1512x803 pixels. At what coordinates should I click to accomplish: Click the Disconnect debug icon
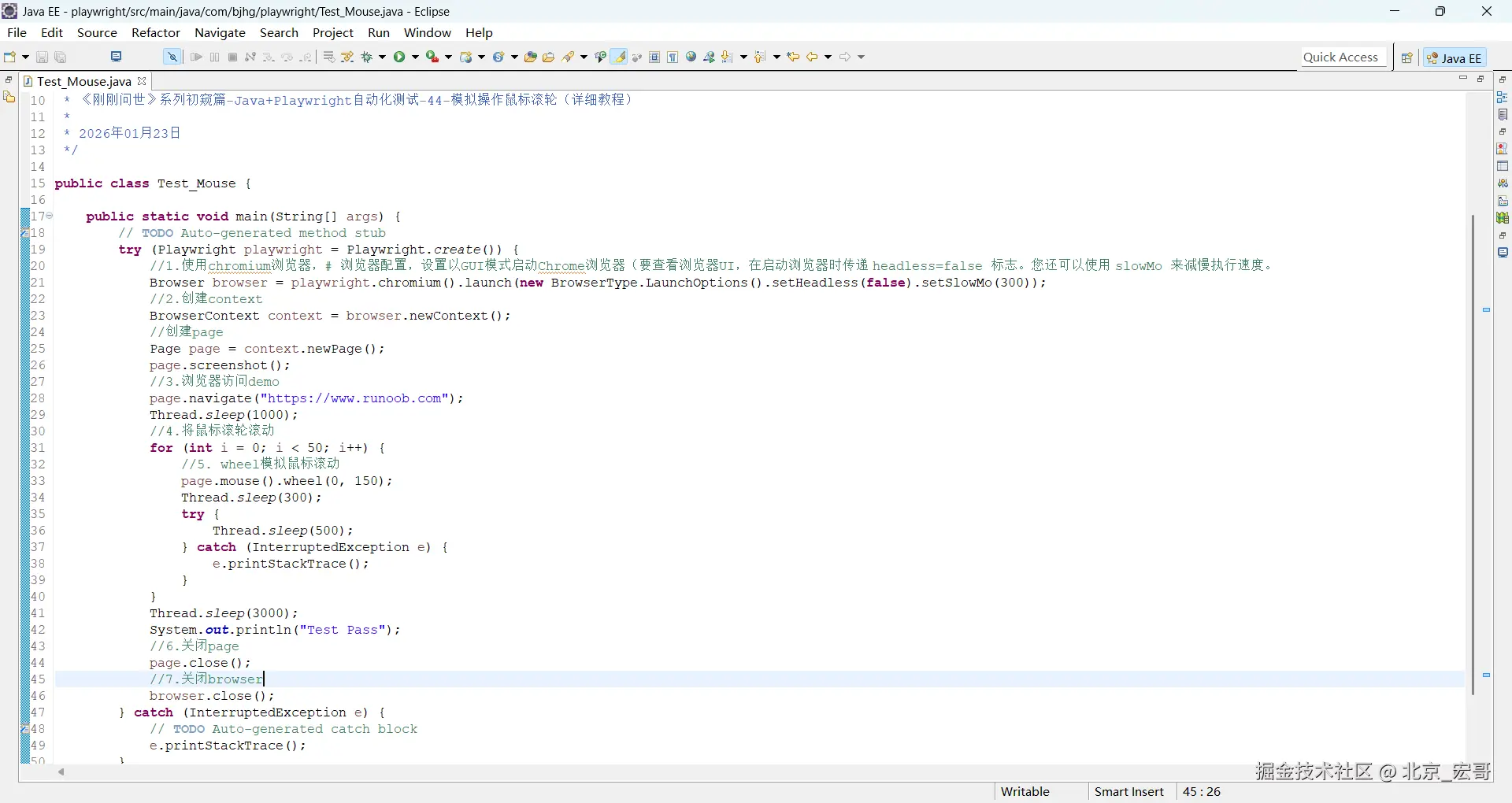click(250, 57)
